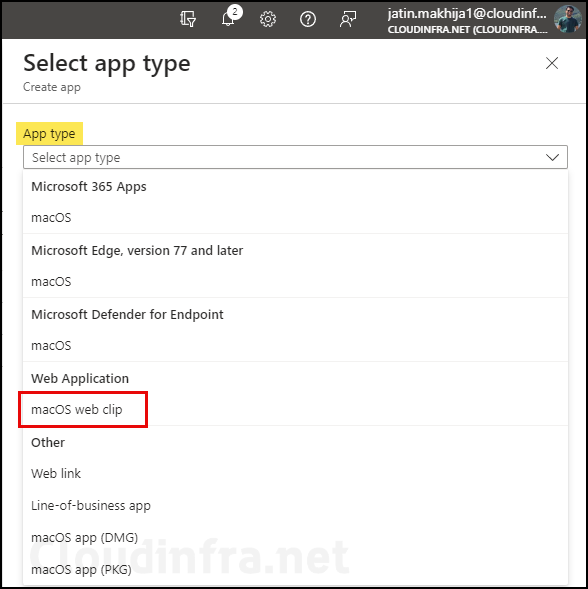Image resolution: width=588 pixels, height=589 pixels.
Task: Click the user profile avatar photo
Action: point(567,18)
